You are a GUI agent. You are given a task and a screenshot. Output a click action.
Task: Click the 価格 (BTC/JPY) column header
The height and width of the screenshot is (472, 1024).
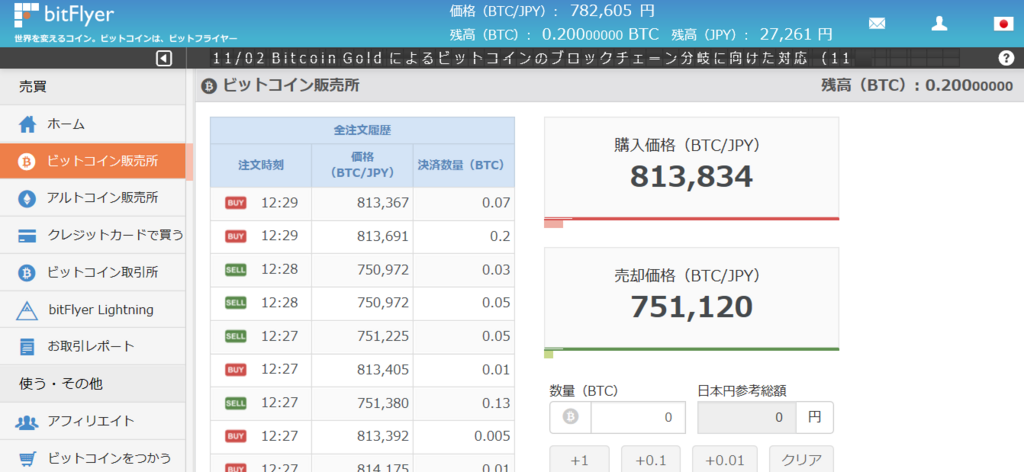click(362, 166)
